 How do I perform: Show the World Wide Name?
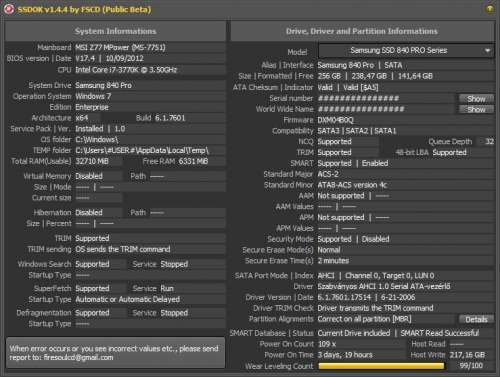pos(476,109)
